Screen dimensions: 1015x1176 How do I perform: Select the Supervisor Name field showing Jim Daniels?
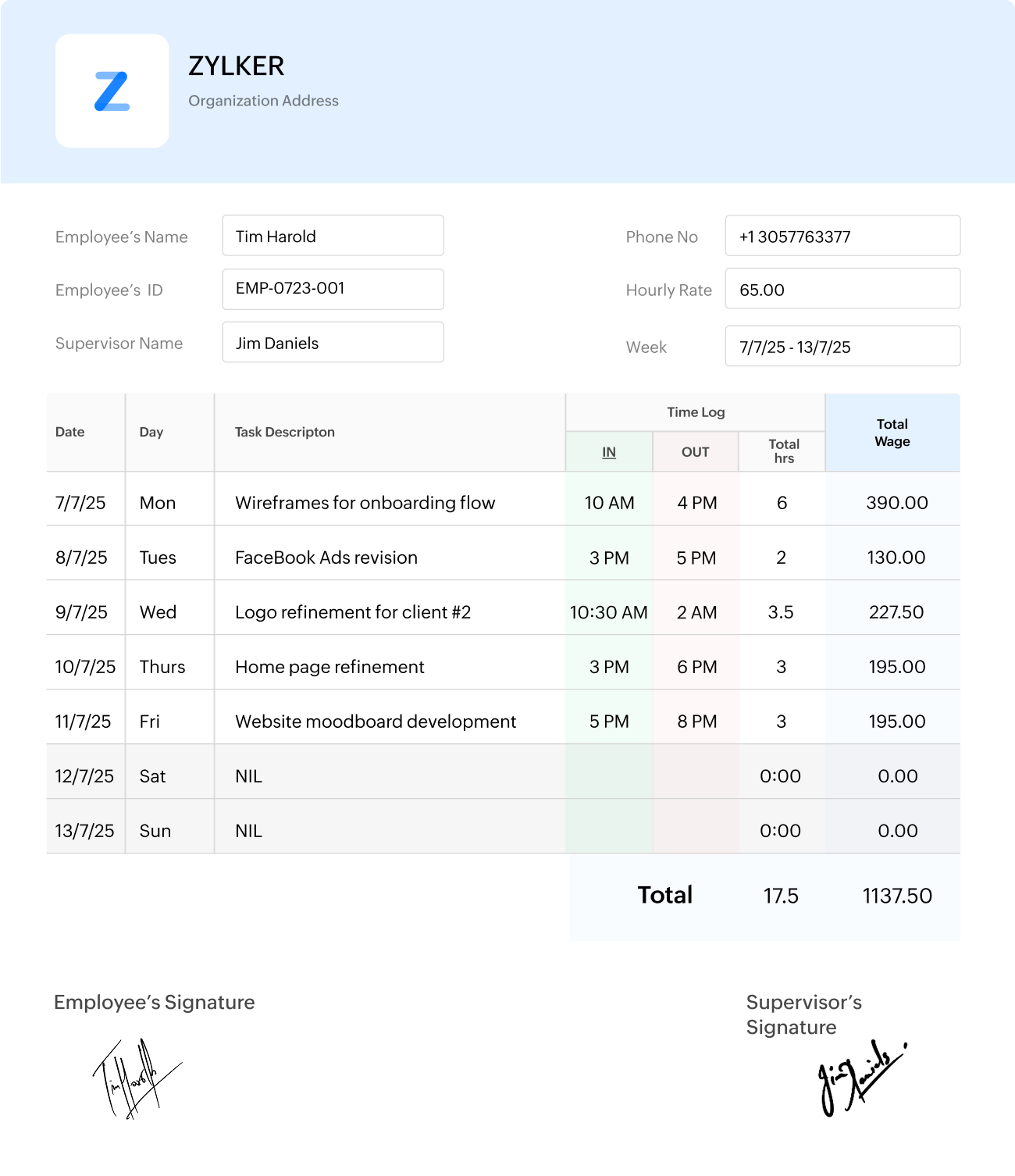click(333, 341)
